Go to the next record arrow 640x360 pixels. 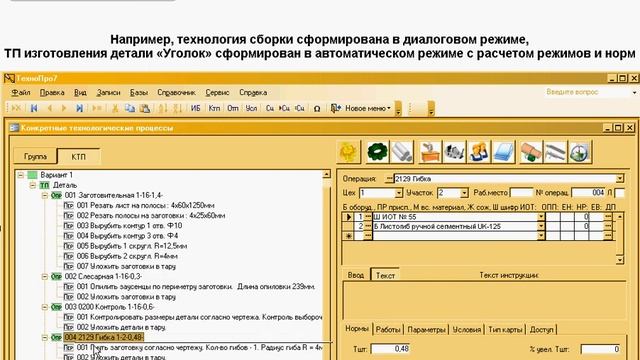[x=64, y=108]
